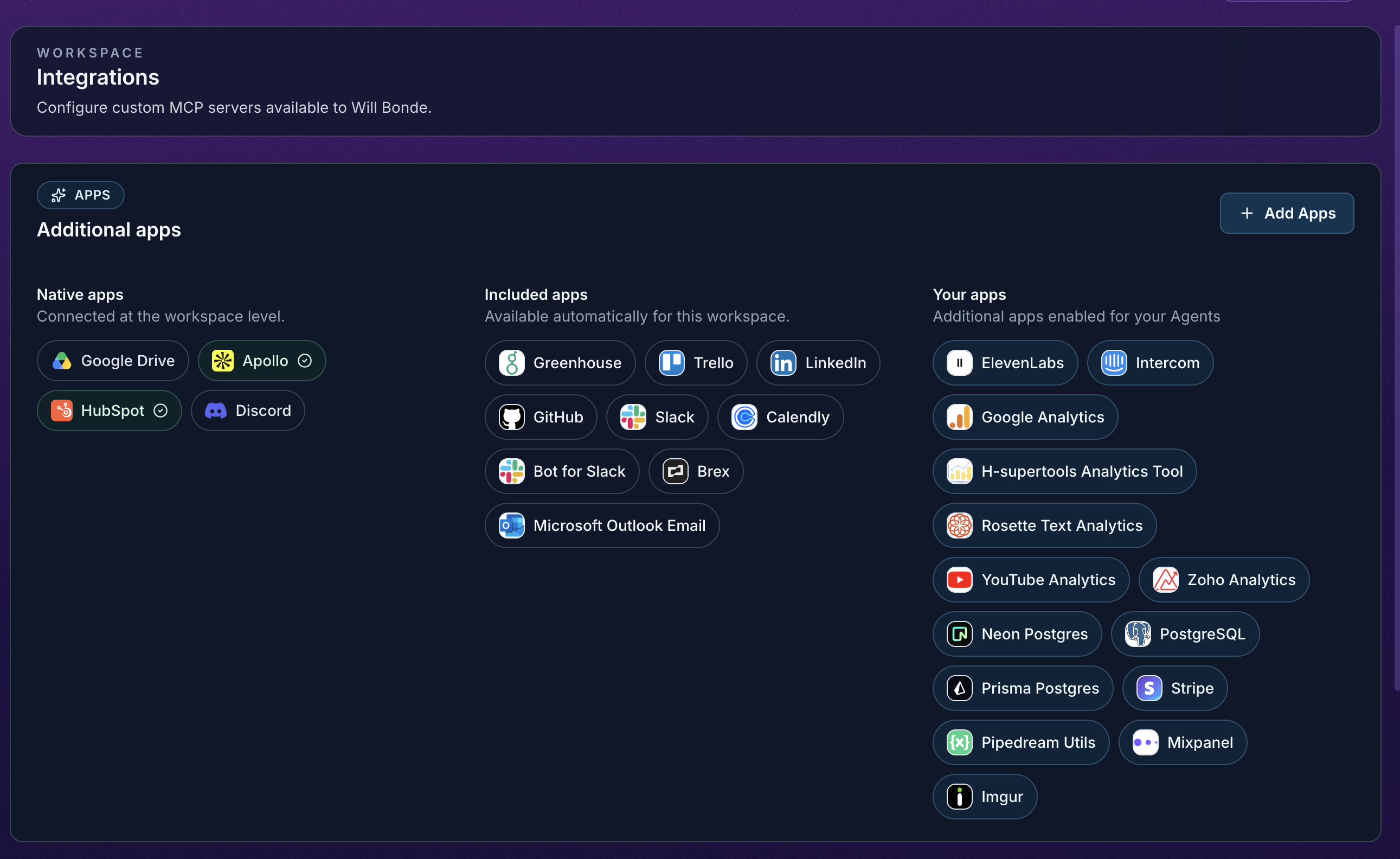This screenshot has height=859, width=1400.
Task: Click the page's vertical scrollbar
Action: (x=1397, y=358)
